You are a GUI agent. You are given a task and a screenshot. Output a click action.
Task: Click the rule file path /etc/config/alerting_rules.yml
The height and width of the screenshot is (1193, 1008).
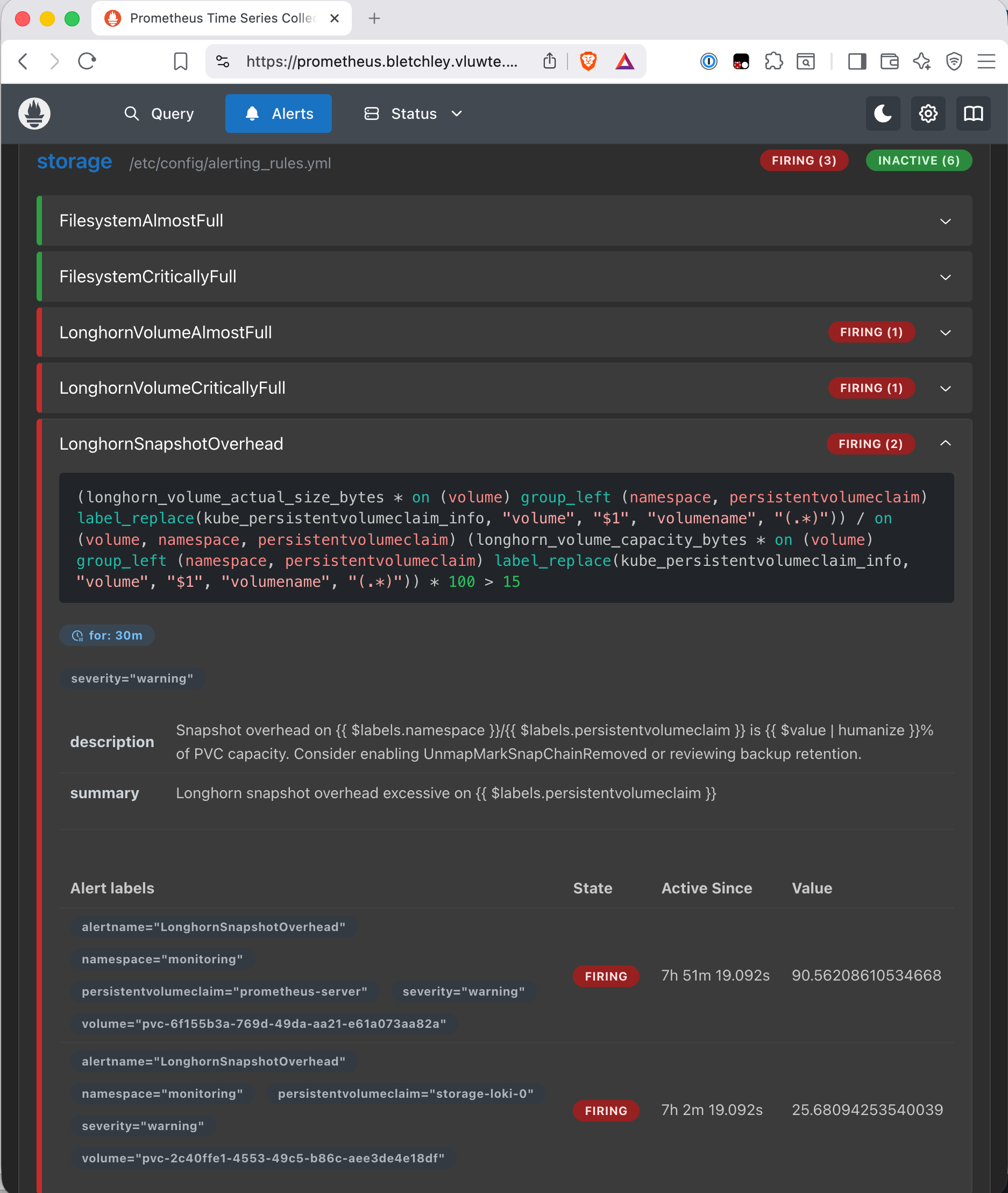[x=230, y=164]
